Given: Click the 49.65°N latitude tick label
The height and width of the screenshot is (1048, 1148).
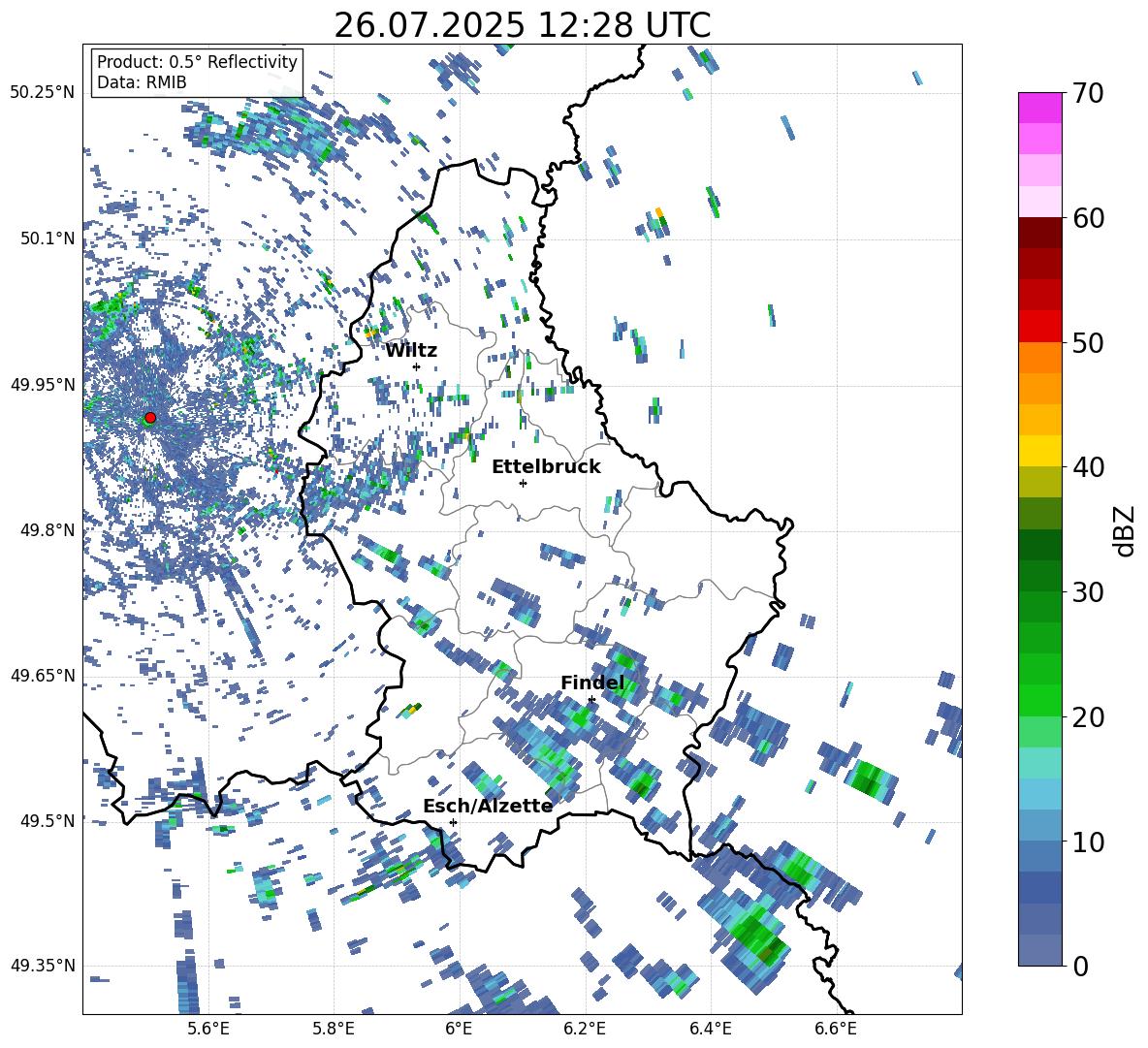Looking at the screenshot, I should (x=43, y=675).
